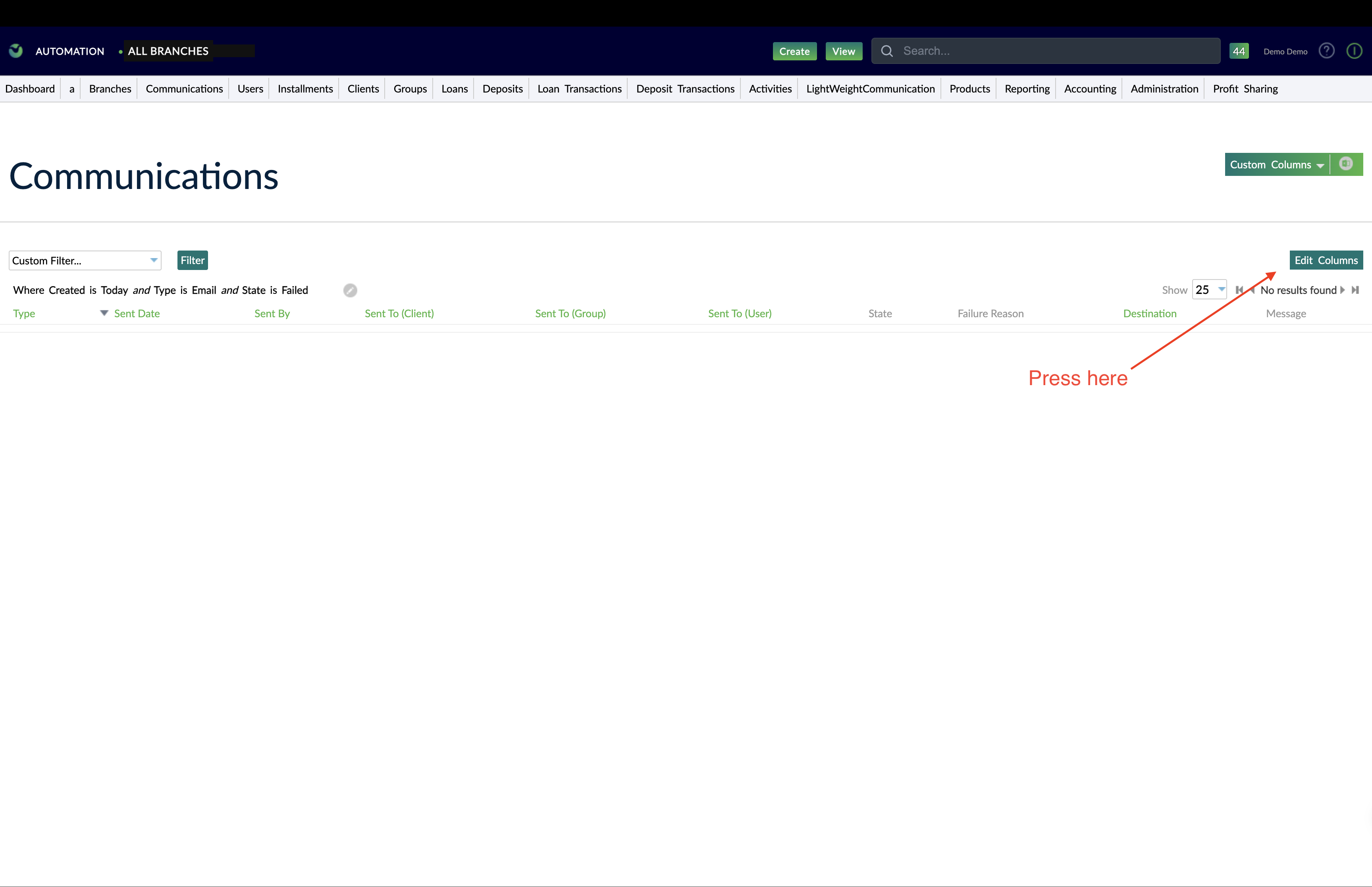This screenshot has width=1372, height=887.
Task: Click the Search input field
Action: tap(1036, 51)
